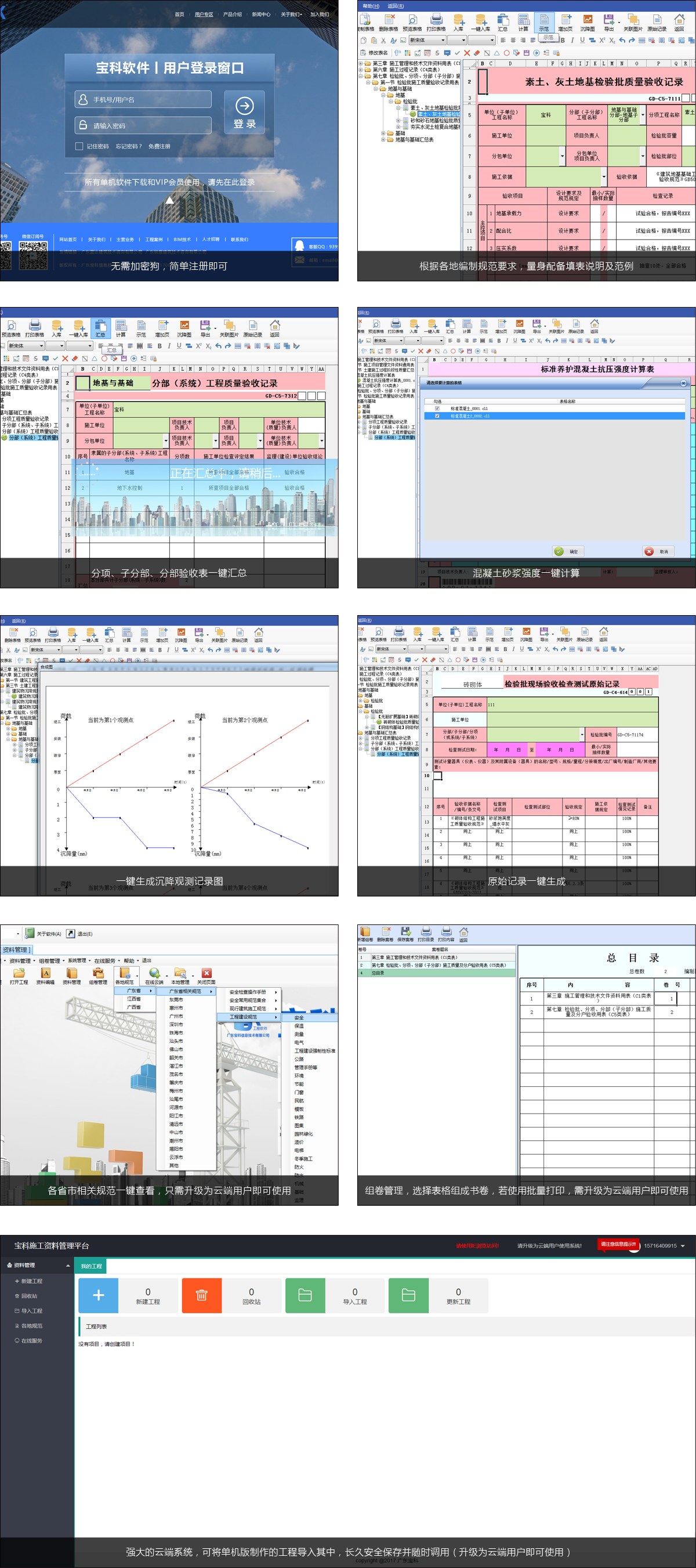Click 计算 icon in 分部工程质量验收记录 screenshot

coord(121,328)
